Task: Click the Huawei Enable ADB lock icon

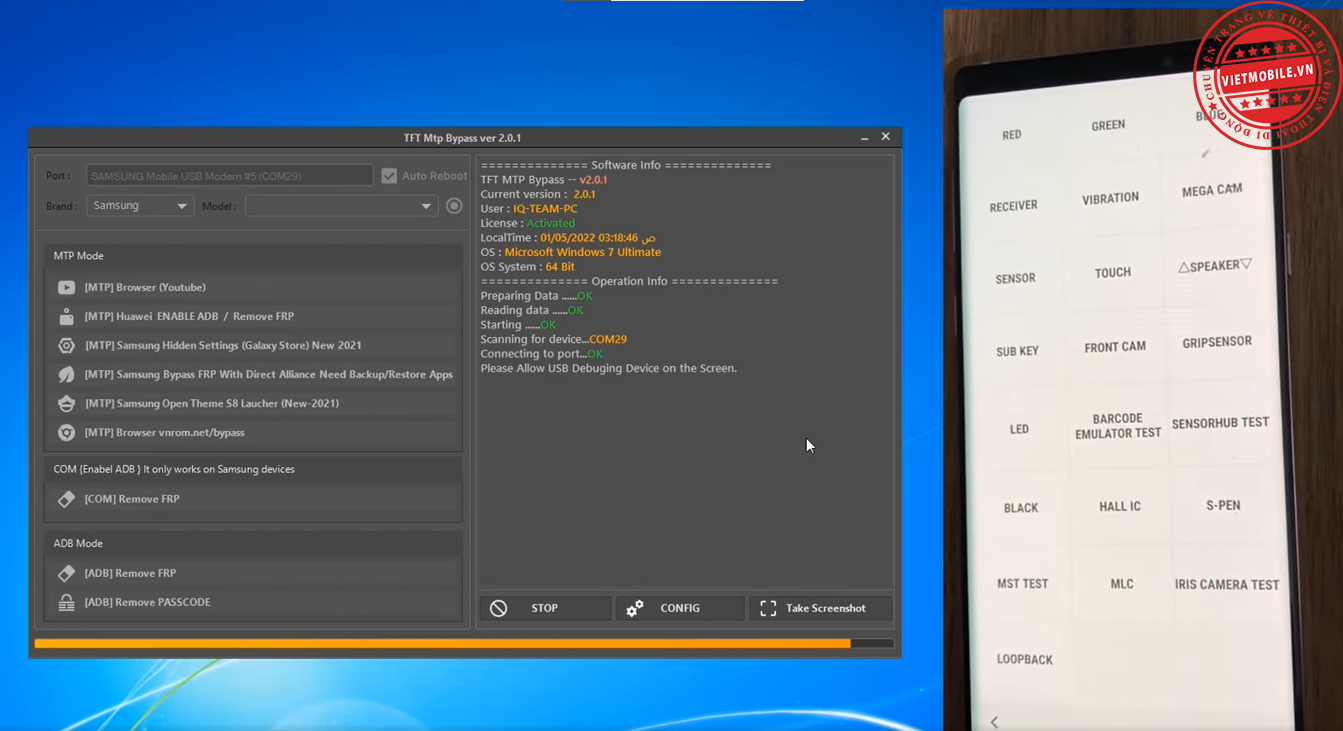Action: pyautogui.click(x=66, y=316)
